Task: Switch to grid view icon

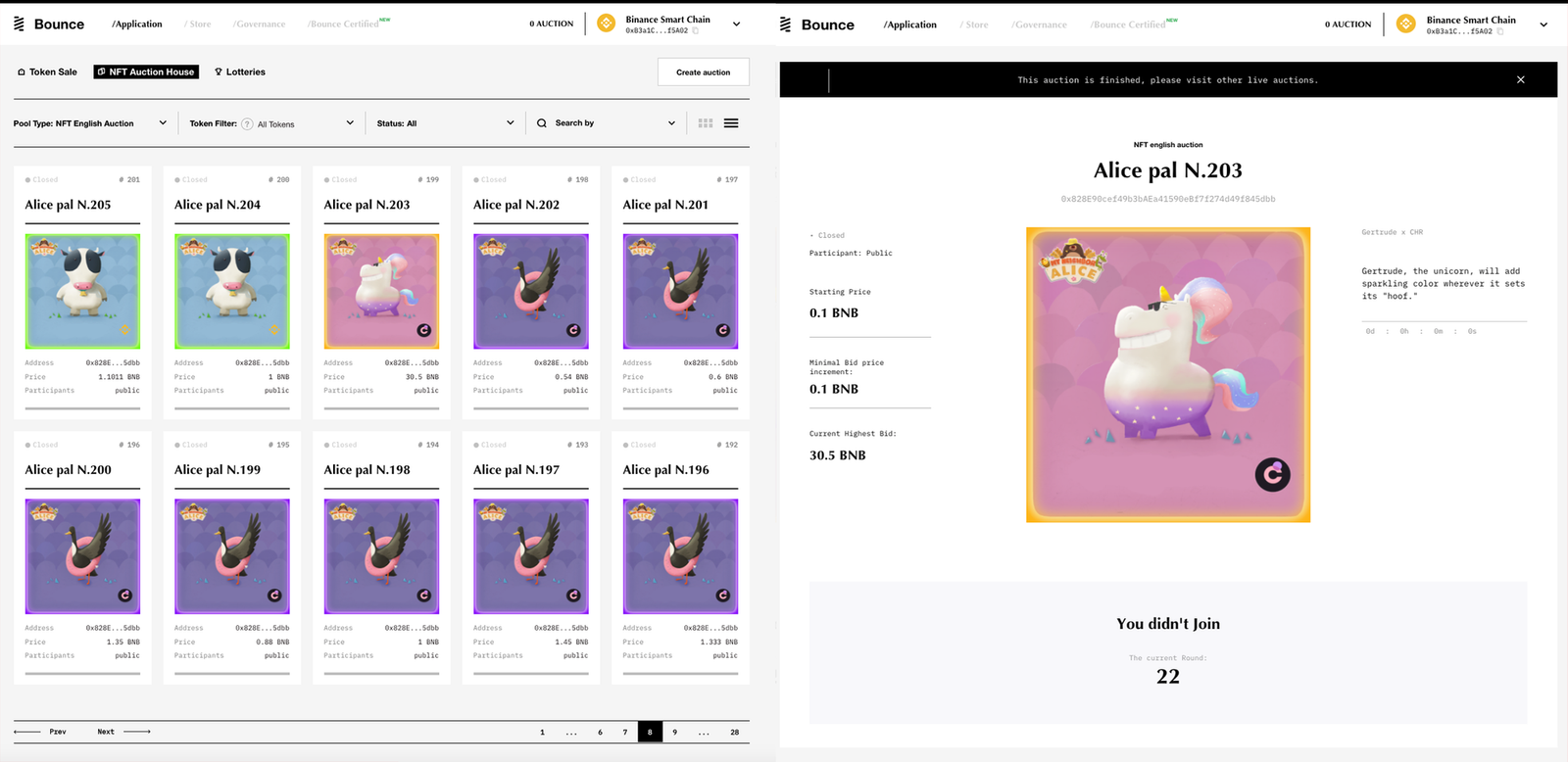Action: pyautogui.click(x=706, y=123)
